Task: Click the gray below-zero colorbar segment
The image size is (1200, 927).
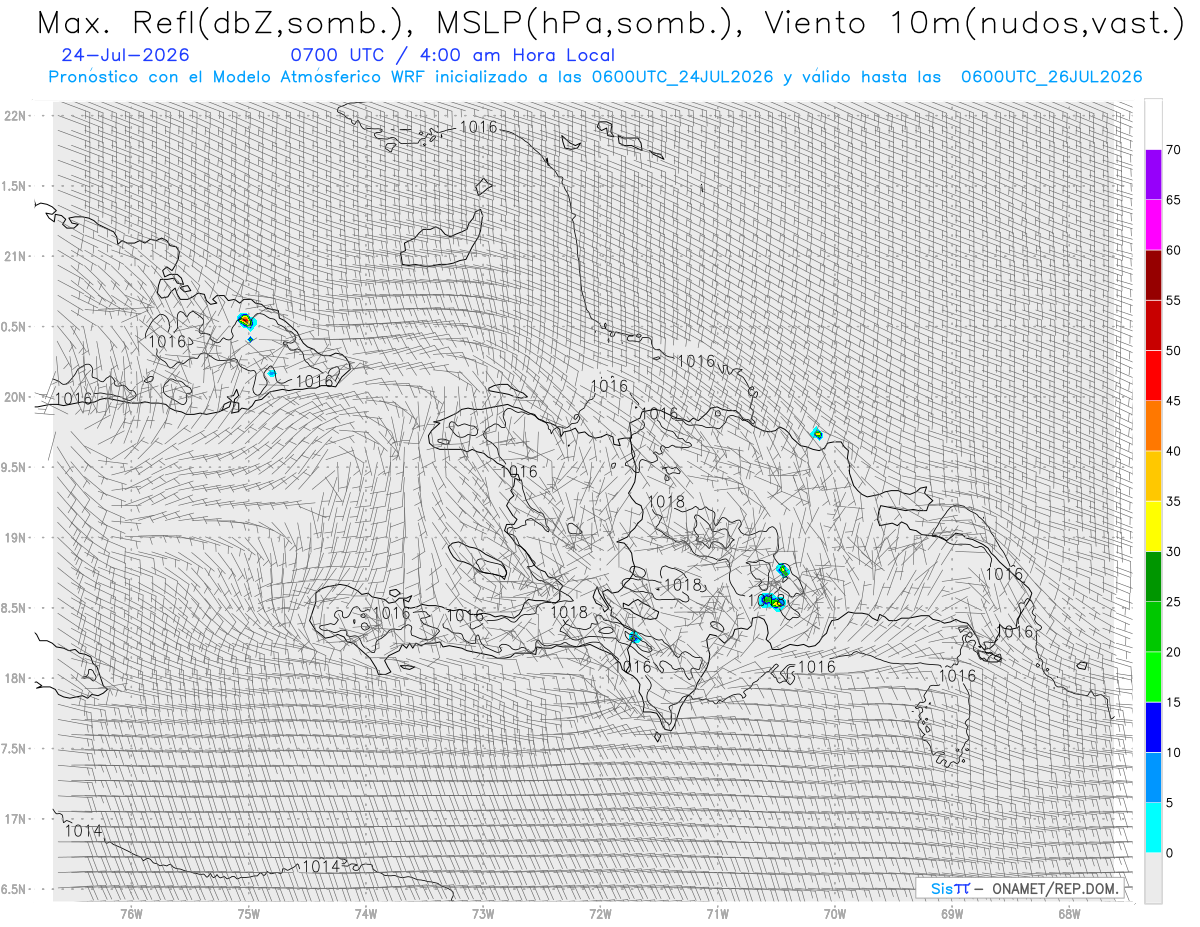Action: (x=1153, y=878)
